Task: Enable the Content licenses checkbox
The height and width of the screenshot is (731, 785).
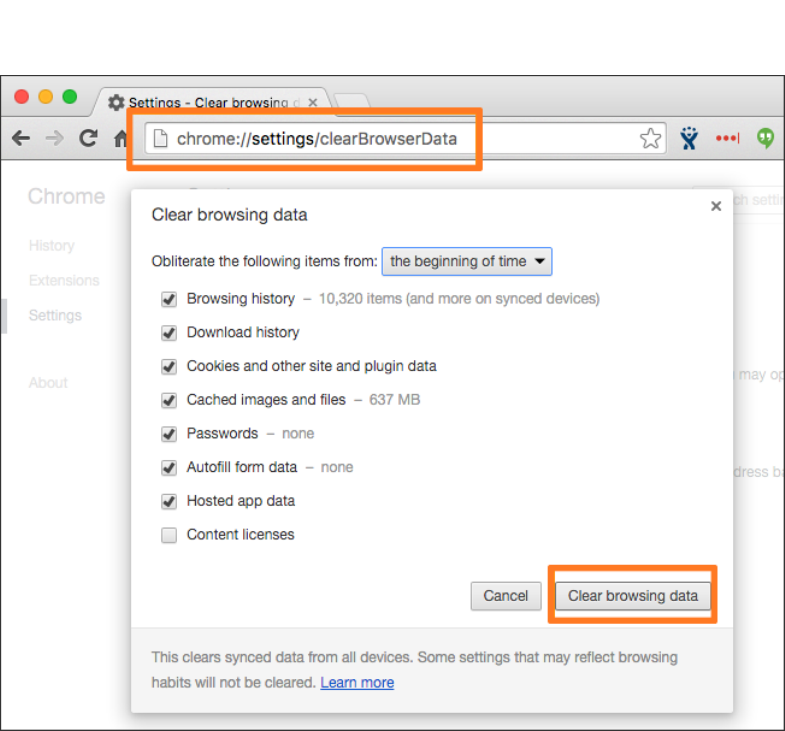Action: click(x=169, y=535)
